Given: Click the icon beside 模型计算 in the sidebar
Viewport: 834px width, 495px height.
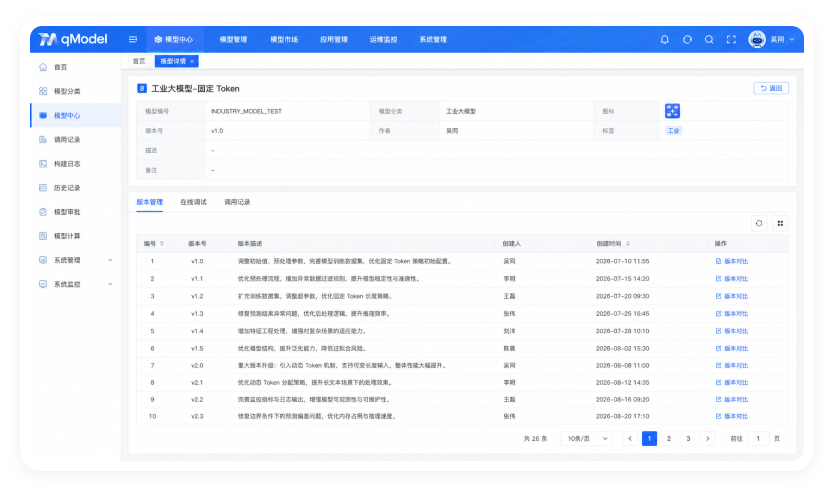Looking at the screenshot, I should (43, 236).
